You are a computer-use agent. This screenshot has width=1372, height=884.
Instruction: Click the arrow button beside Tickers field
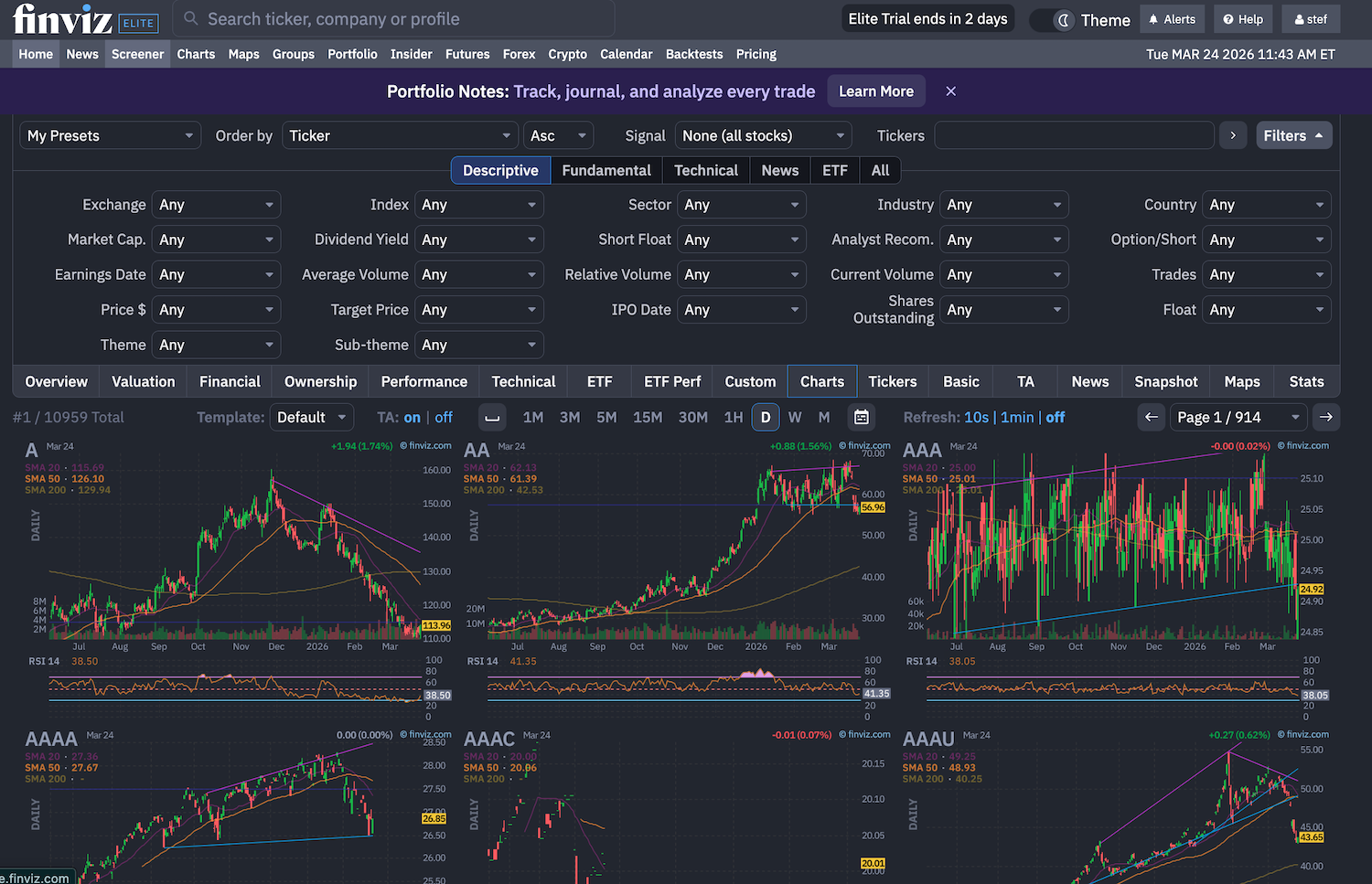pos(1232,135)
